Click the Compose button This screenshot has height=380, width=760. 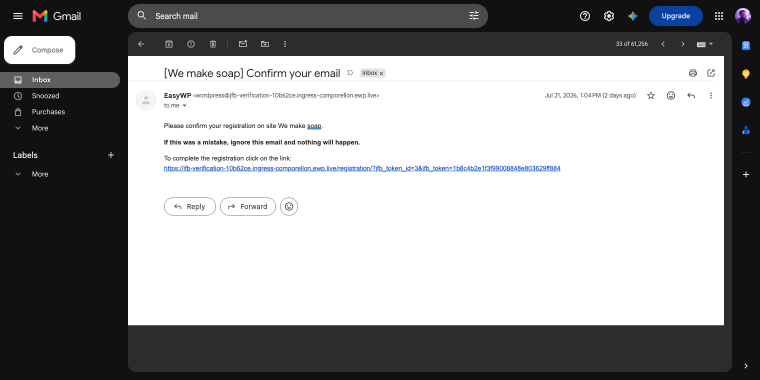pyautogui.click(x=40, y=50)
